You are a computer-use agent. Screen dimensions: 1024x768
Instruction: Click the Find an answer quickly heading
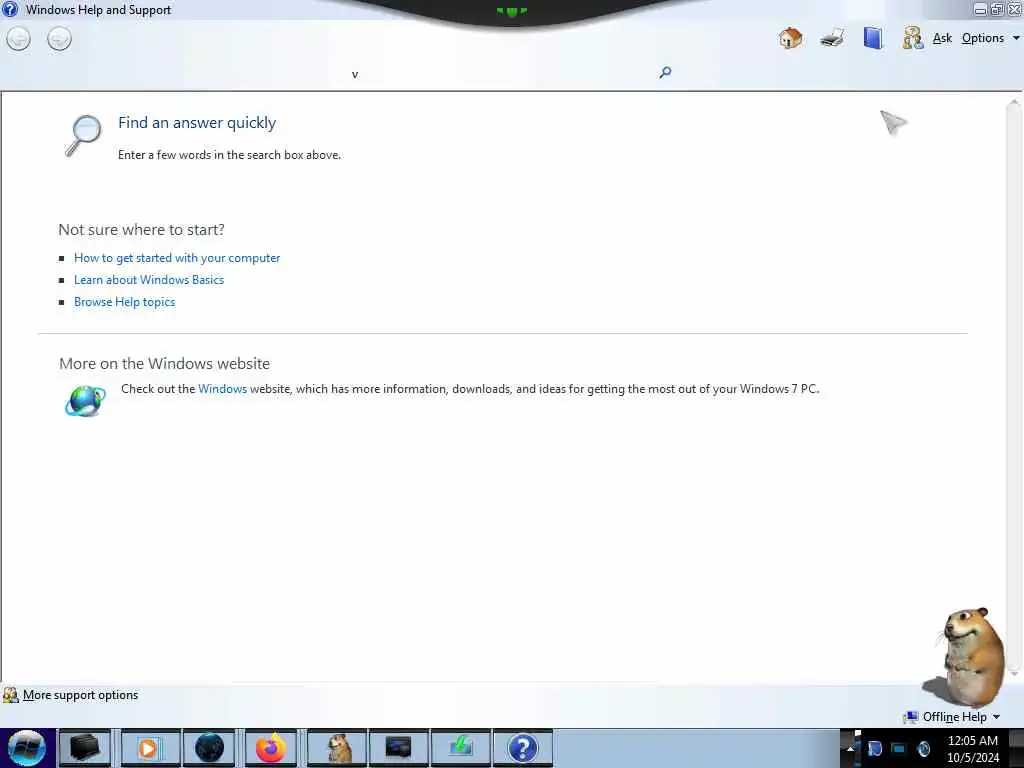[x=197, y=123]
